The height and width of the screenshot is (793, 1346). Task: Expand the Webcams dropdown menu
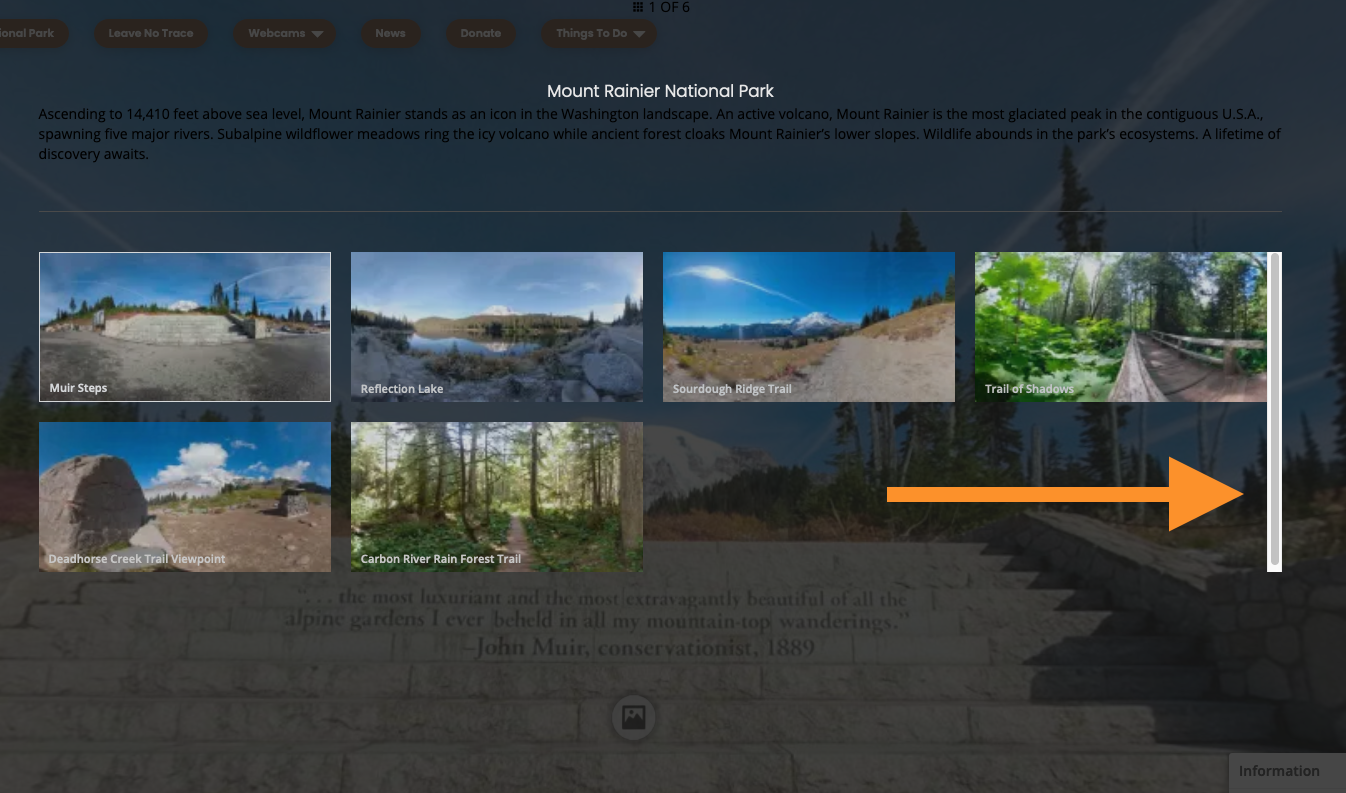point(285,33)
